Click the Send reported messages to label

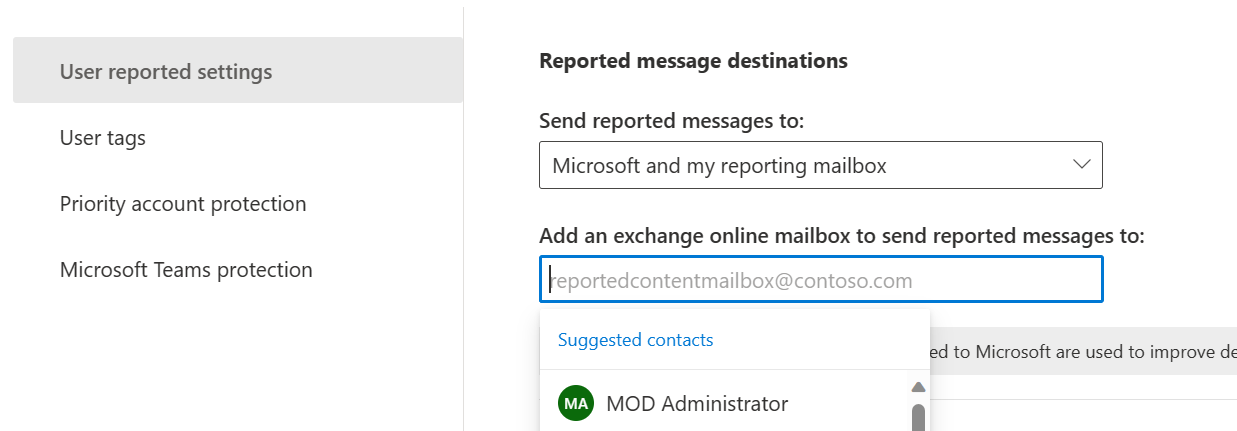click(x=672, y=121)
